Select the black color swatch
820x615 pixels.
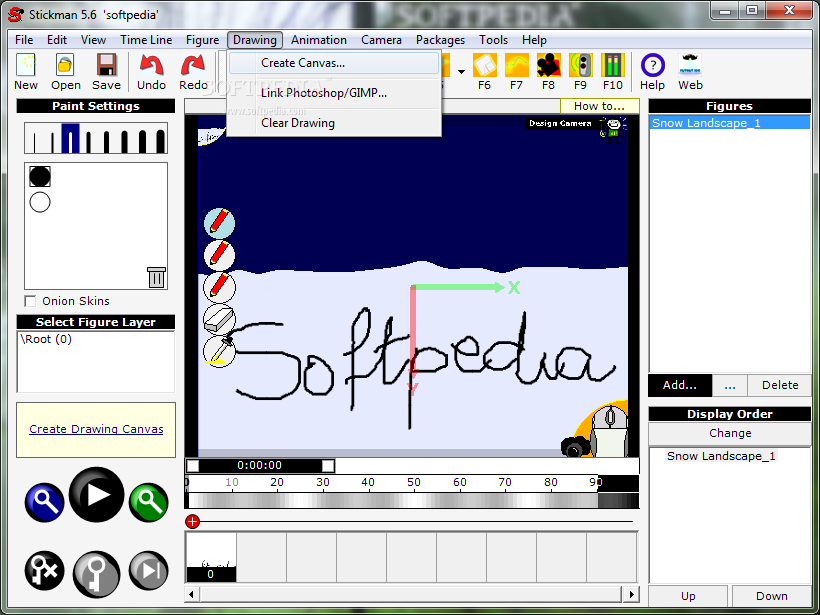pyautogui.click(x=40, y=176)
